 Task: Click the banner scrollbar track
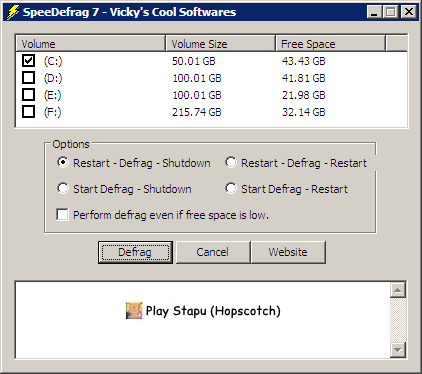pyautogui.click(x=398, y=320)
